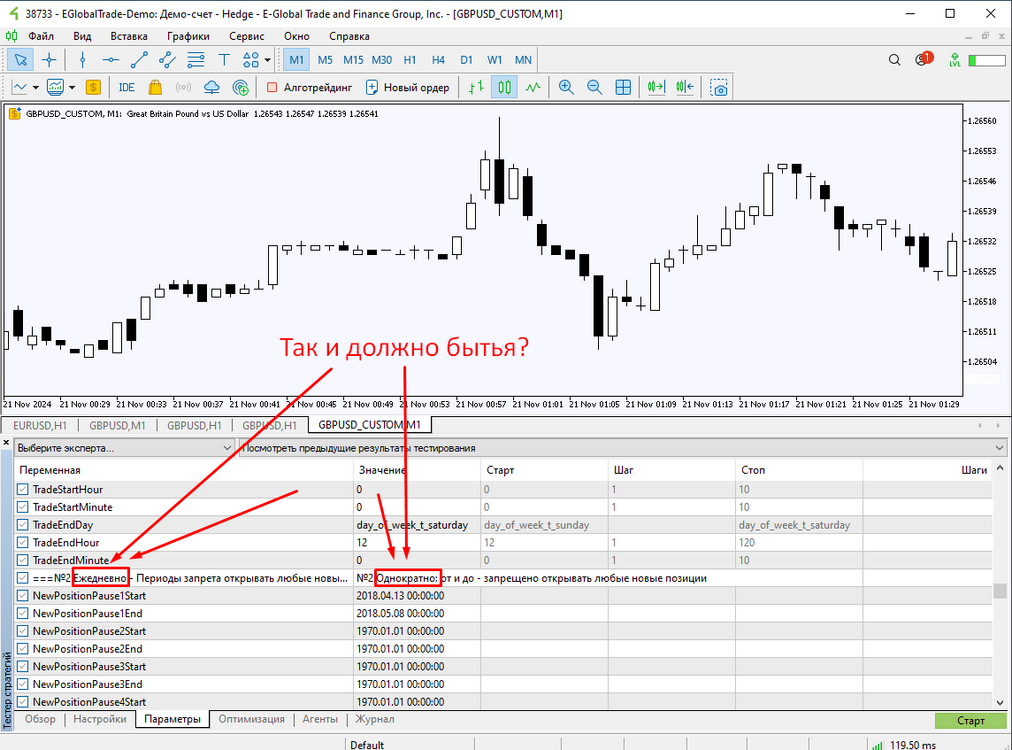Select the crosshair tool

49,60
